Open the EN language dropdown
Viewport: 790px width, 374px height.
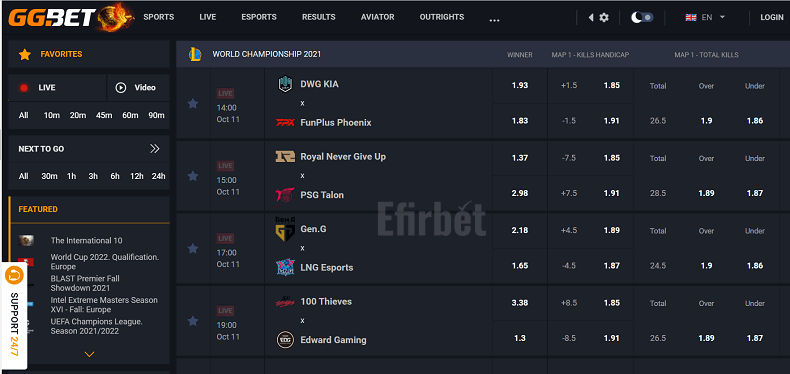pyautogui.click(x=705, y=17)
